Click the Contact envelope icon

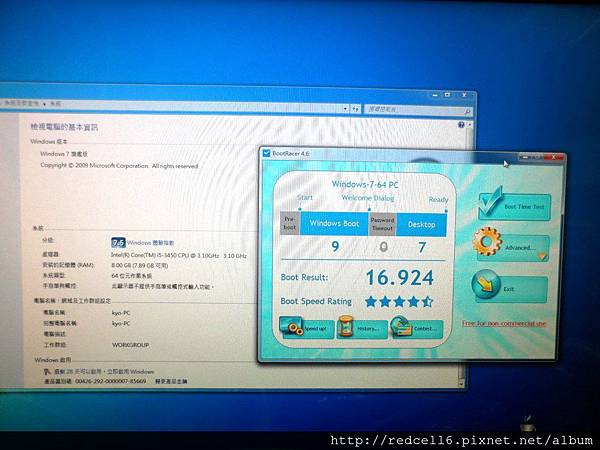401,326
